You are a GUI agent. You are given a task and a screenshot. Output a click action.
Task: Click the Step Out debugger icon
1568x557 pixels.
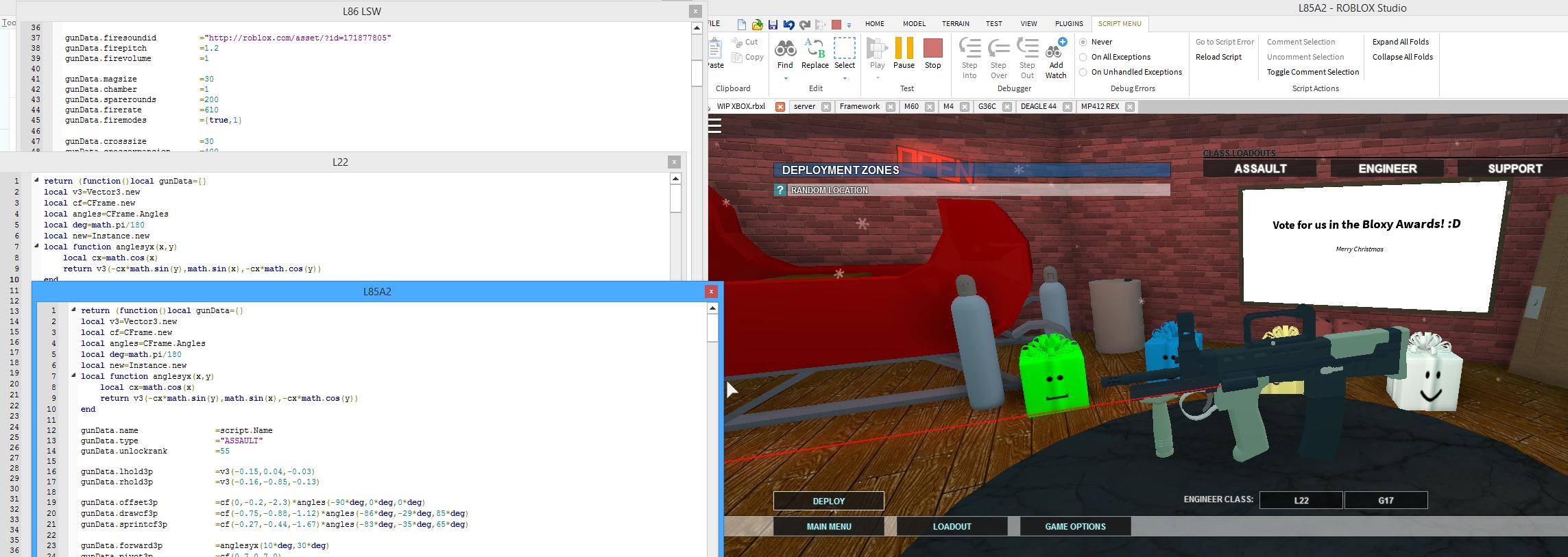point(1027,49)
